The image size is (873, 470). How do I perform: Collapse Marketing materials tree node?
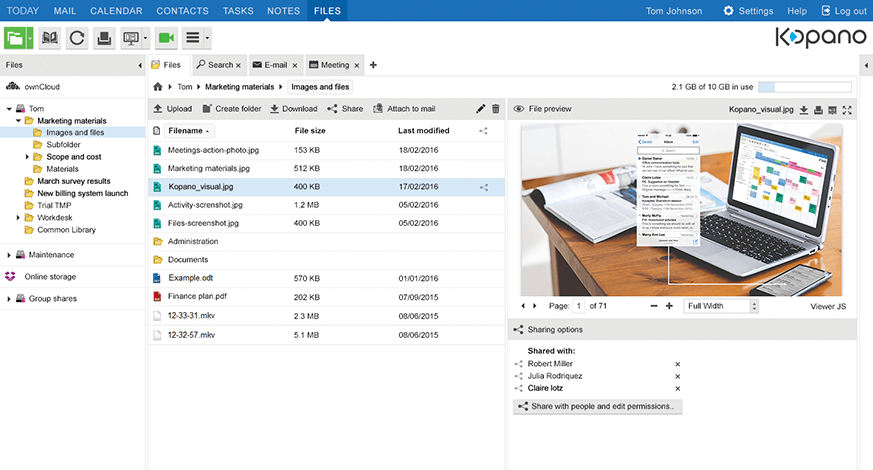pos(18,120)
